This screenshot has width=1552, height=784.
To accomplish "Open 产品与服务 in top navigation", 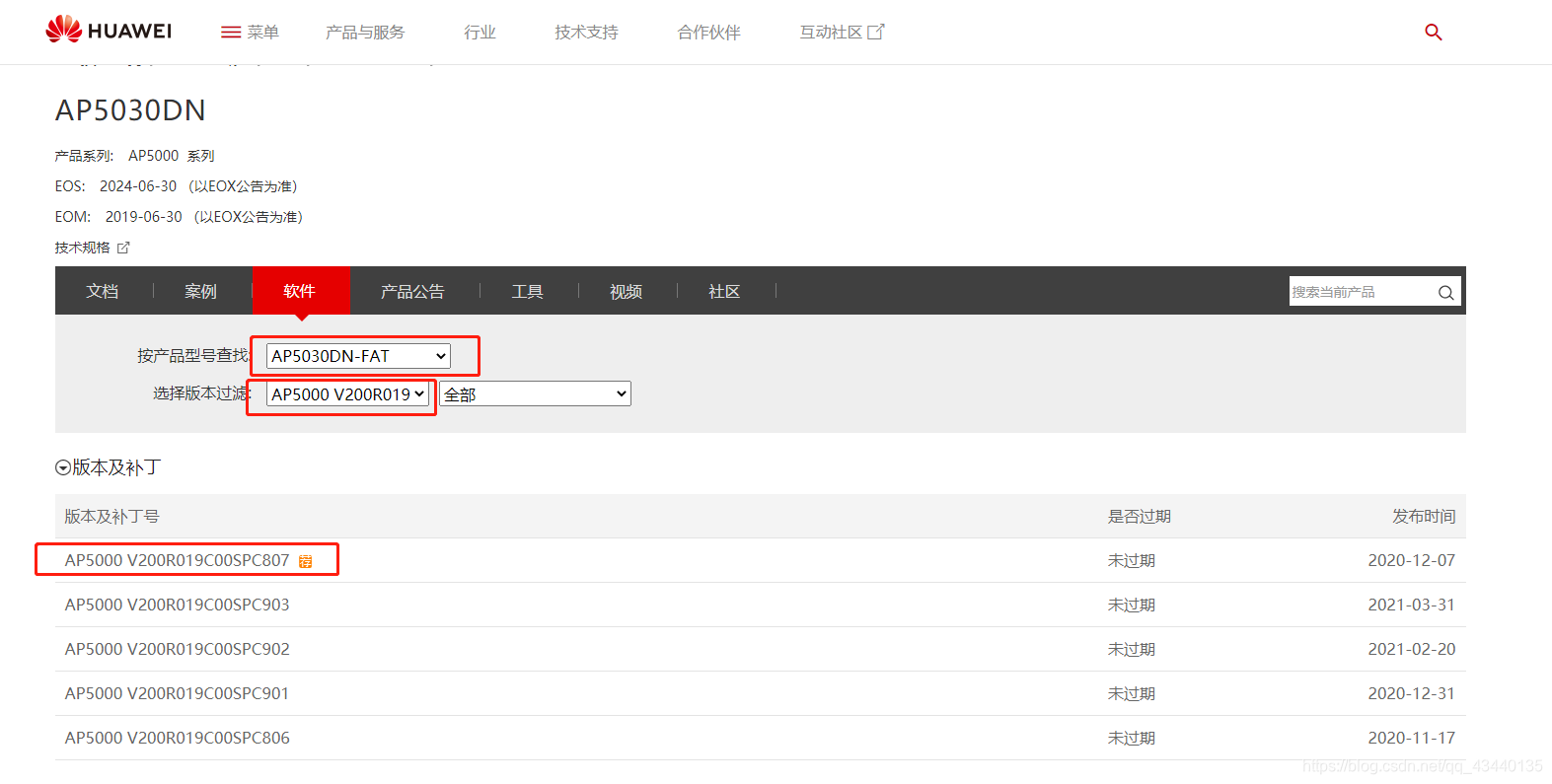I will point(365,33).
